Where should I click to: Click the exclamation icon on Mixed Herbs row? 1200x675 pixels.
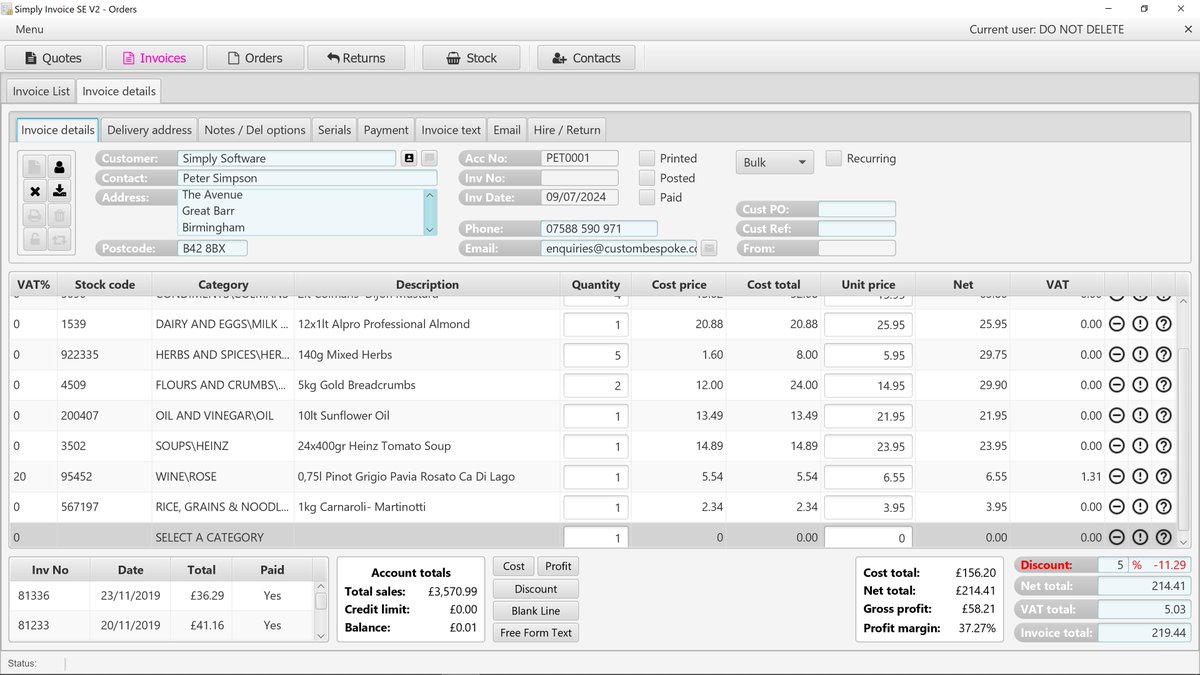click(1140, 355)
